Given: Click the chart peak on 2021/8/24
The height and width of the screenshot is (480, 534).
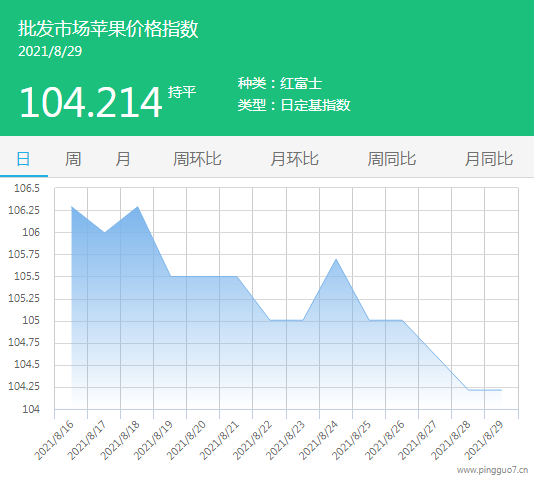Looking at the screenshot, I should pyautogui.click(x=336, y=259).
